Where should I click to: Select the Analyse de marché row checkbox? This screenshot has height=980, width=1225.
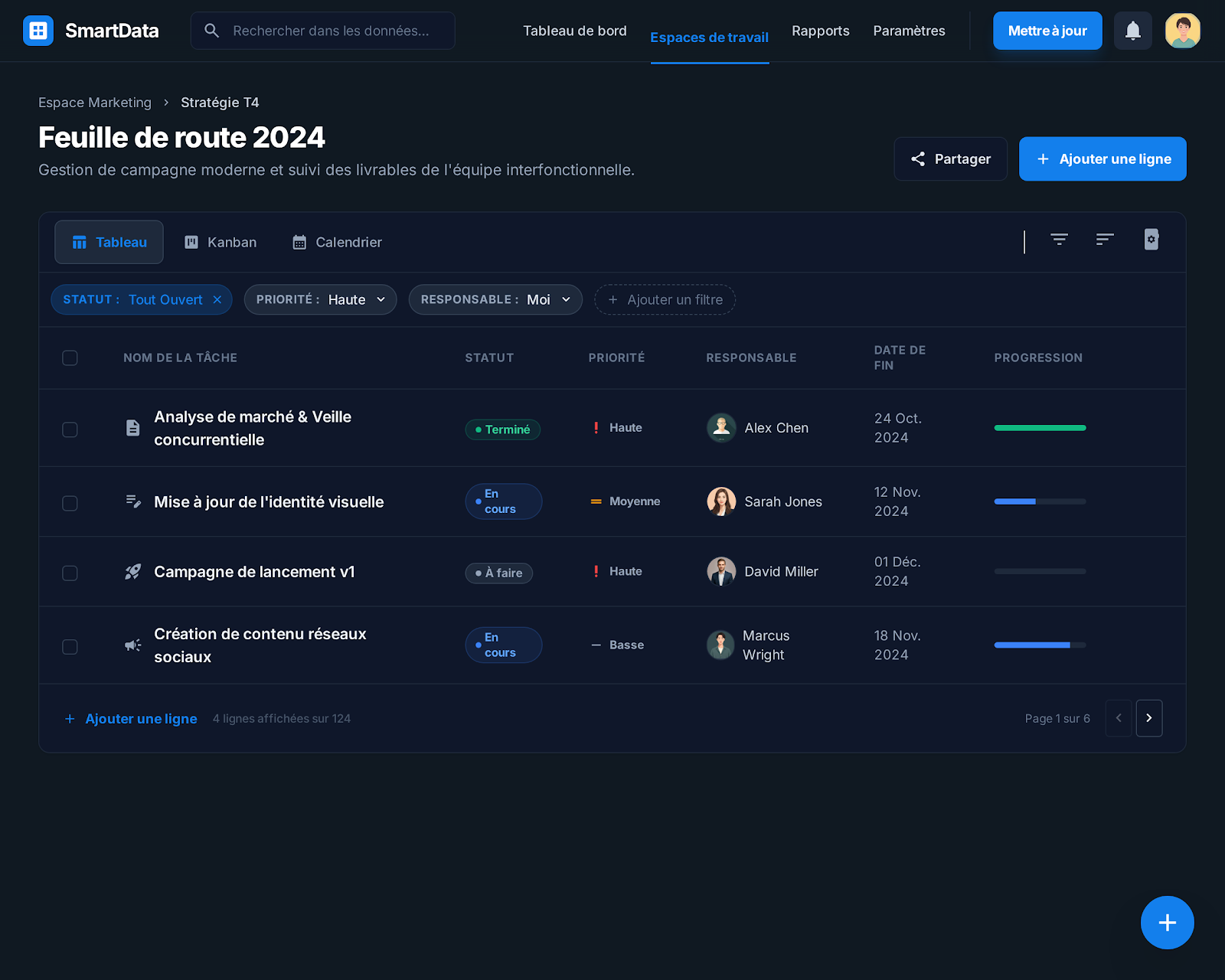coord(70,430)
